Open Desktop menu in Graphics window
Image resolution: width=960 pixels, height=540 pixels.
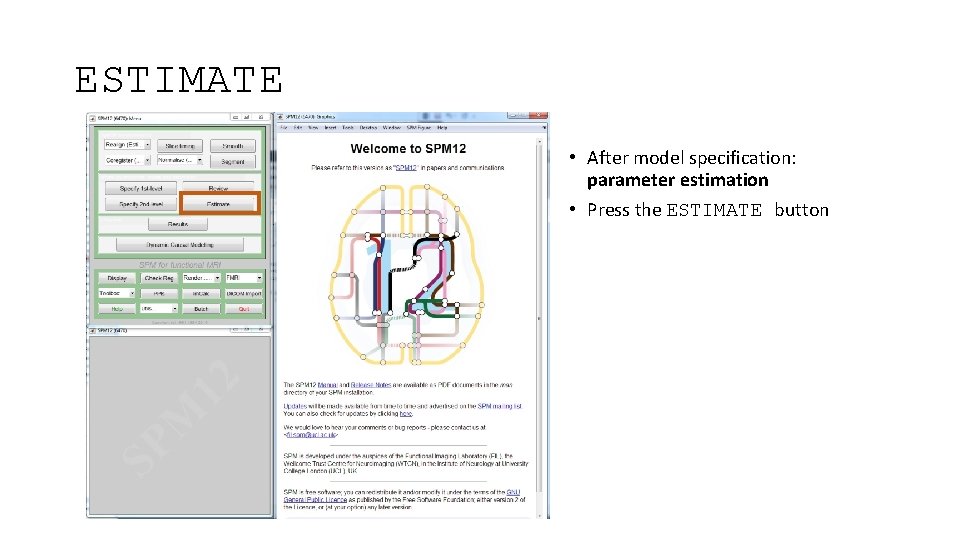(368, 128)
